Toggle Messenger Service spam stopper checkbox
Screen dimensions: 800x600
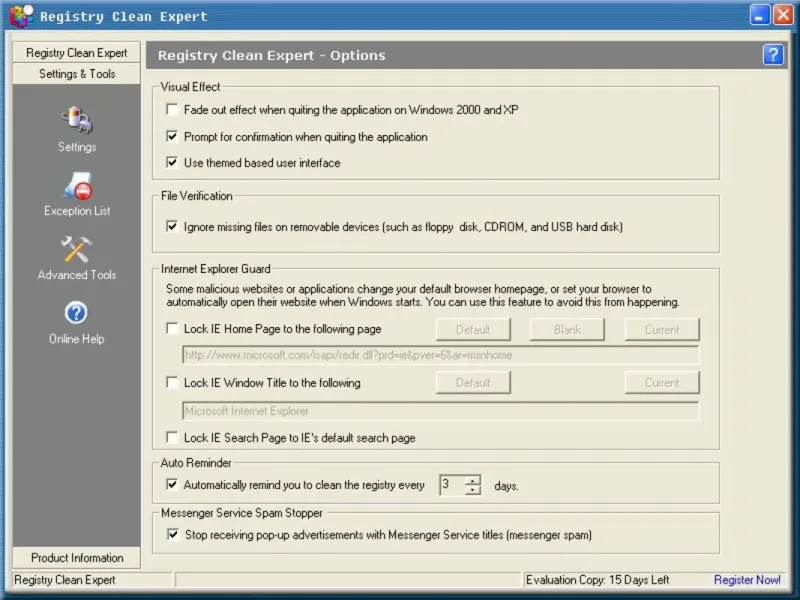tap(173, 534)
